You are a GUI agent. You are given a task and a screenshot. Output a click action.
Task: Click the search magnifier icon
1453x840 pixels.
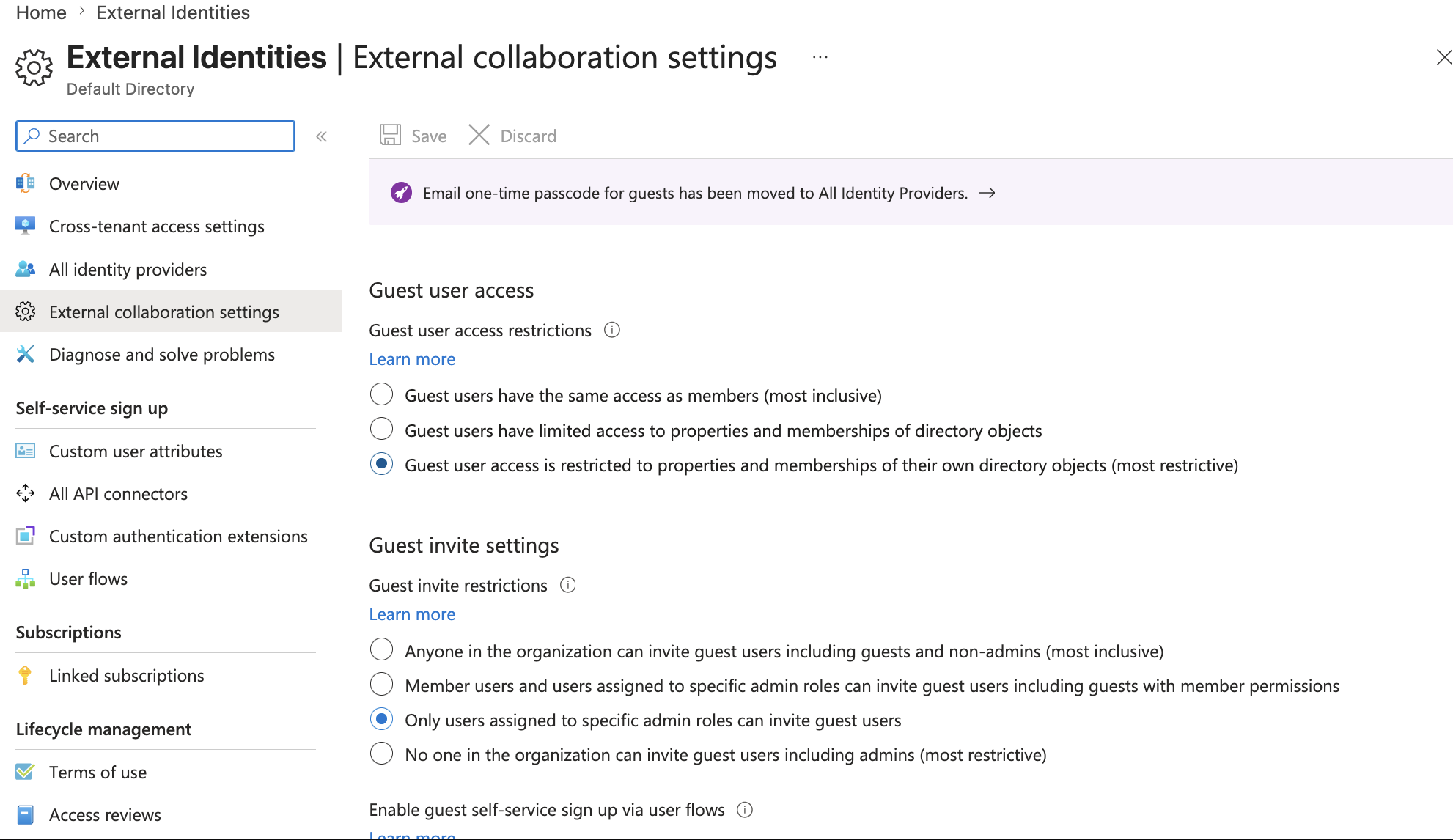[32, 136]
